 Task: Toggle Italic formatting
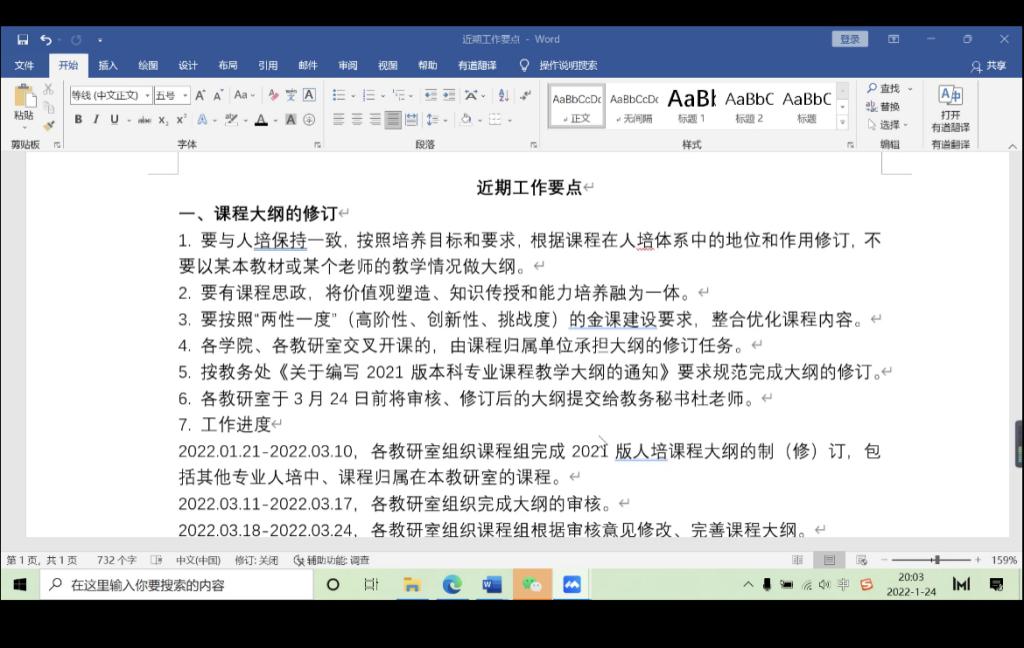tap(96, 120)
